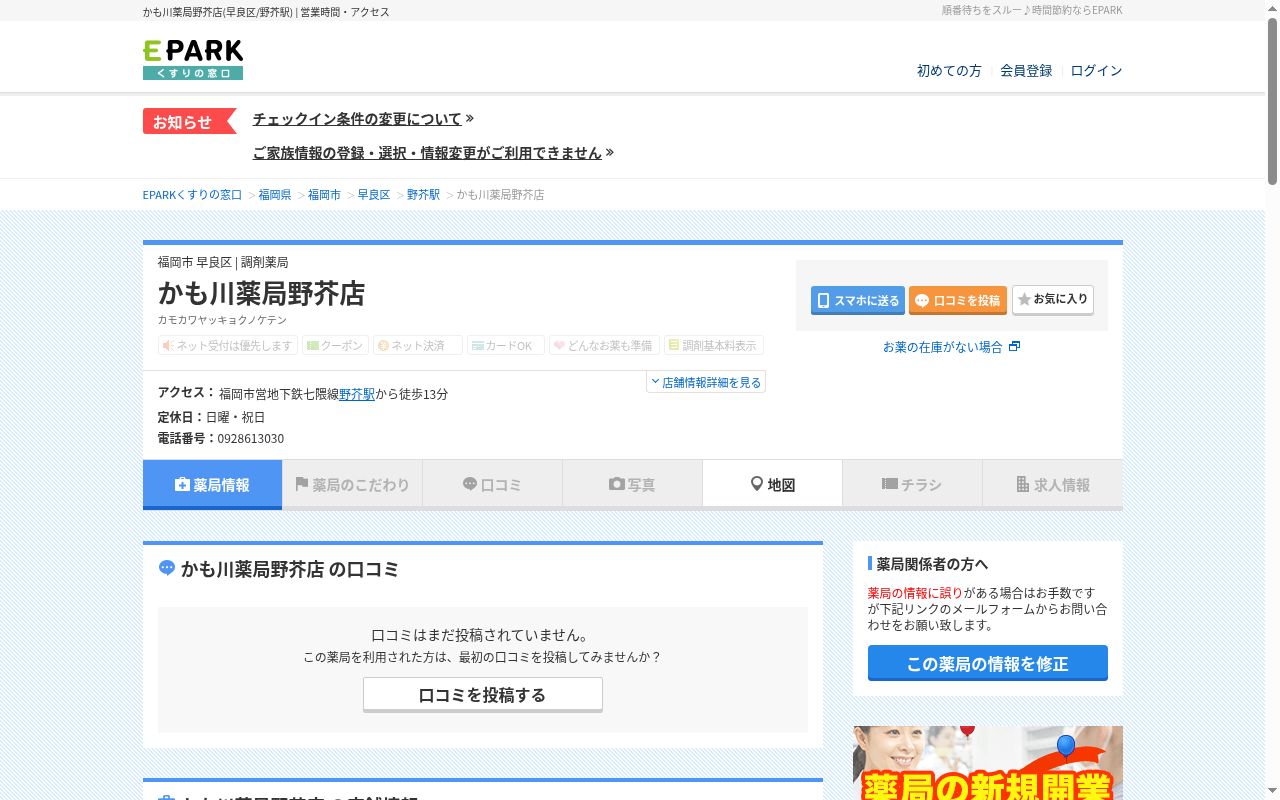The image size is (1280, 800).
Task: Click the かも川薬局野芥店 store heading
Action: 261,293
